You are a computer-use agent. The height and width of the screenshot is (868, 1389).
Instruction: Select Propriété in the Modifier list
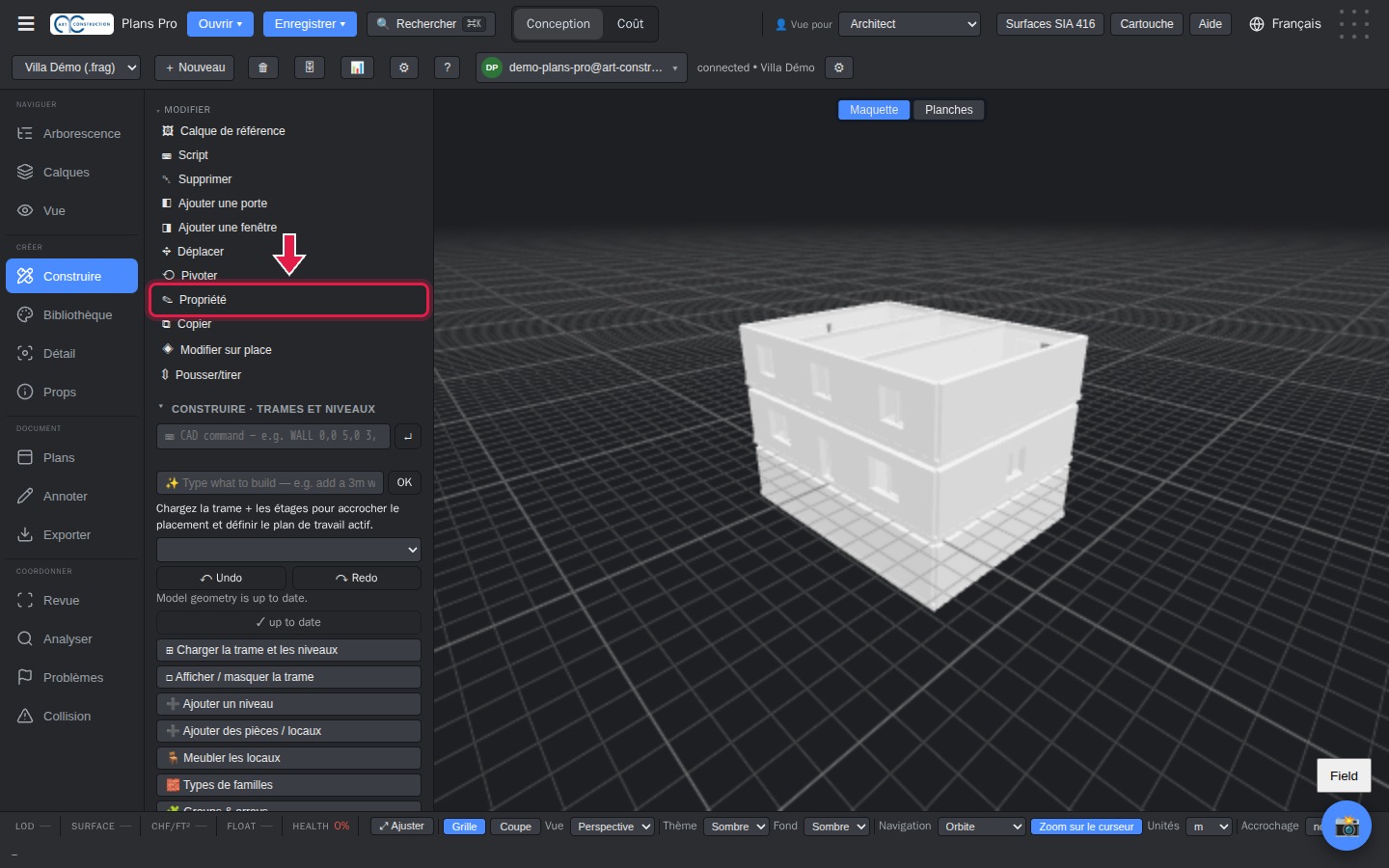point(288,300)
